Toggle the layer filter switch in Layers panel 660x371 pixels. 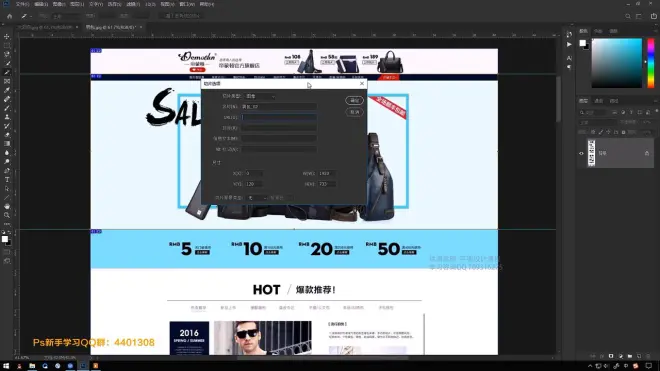click(x=656, y=112)
